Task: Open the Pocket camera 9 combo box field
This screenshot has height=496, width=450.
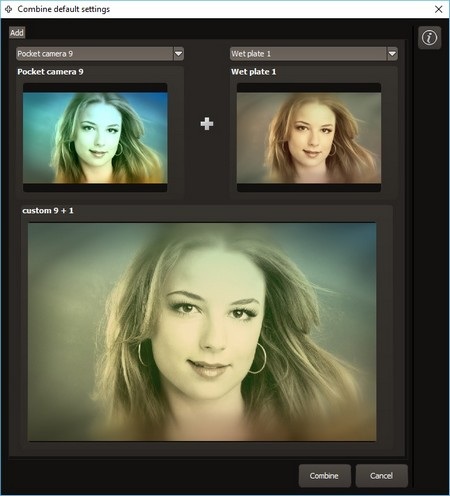Action: tap(100, 54)
